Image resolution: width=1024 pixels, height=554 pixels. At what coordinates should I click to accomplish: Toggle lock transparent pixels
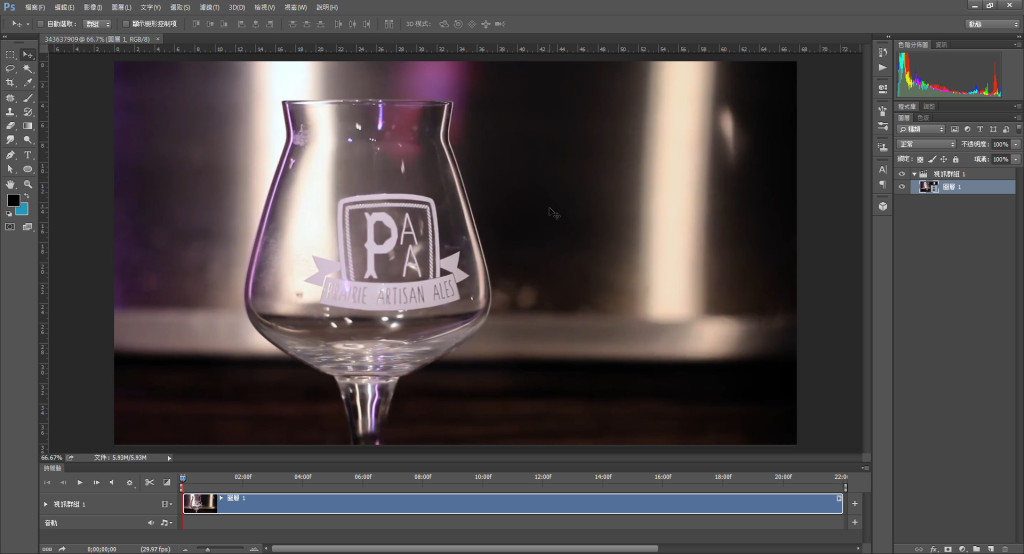(x=920, y=159)
